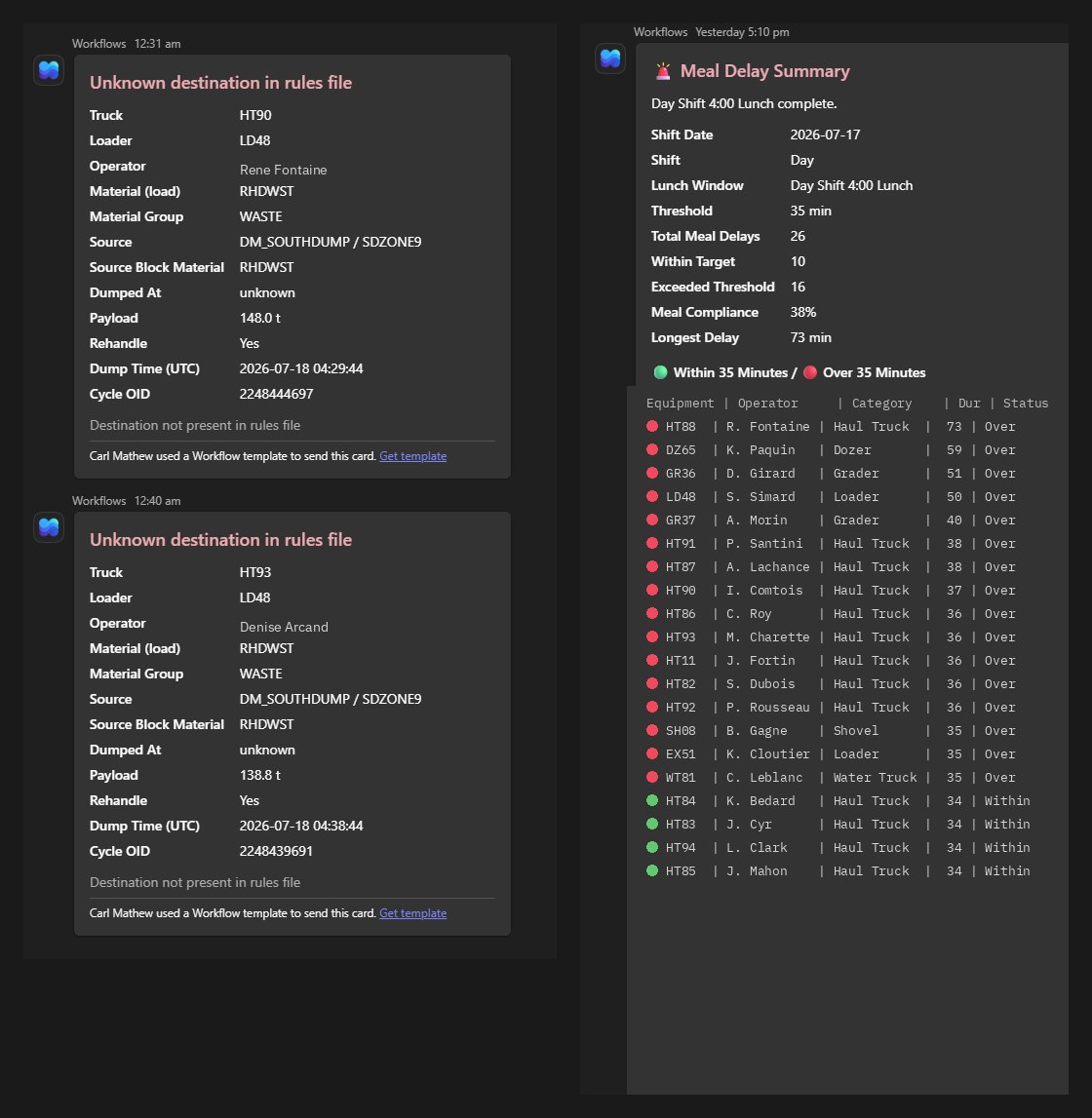Viewport: 1092px width, 1118px height.
Task: Click dump time 2026-07-18 04:29:44
Action: pyautogui.click(x=301, y=368)
